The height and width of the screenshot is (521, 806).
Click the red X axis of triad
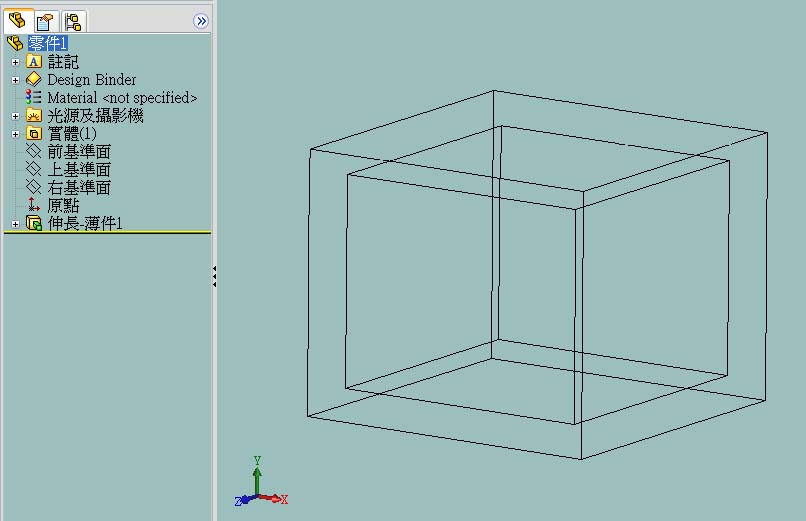click(x=273, y=498)
